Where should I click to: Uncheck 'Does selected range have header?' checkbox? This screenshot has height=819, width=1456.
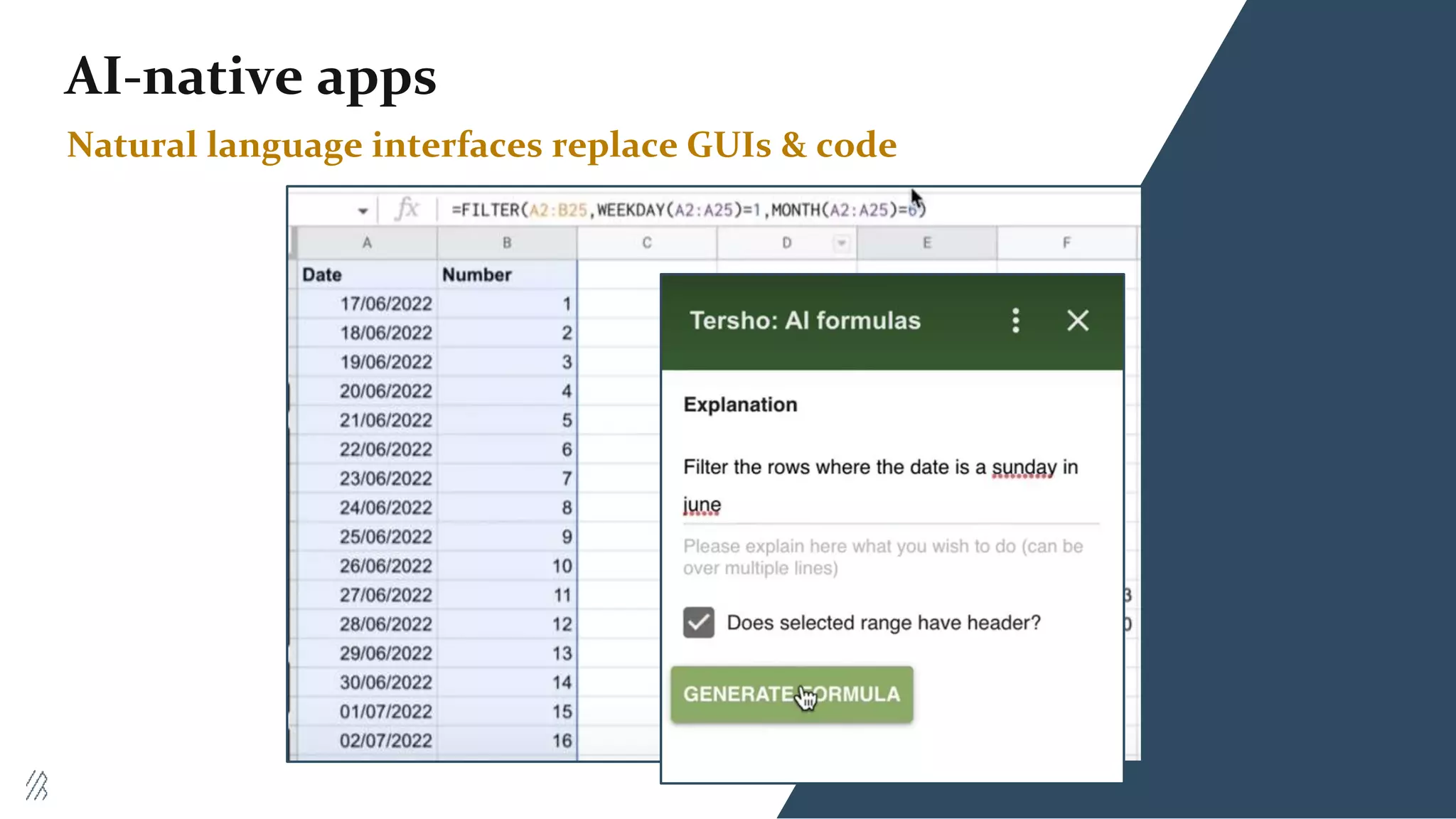[698, 623]
